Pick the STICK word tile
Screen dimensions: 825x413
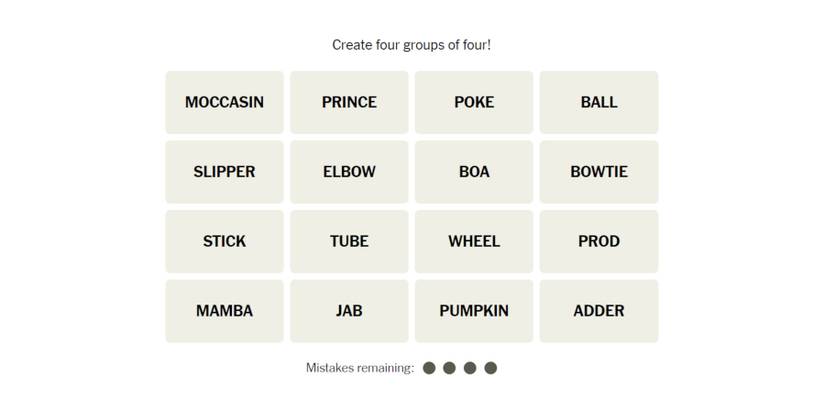coord(224,241)
